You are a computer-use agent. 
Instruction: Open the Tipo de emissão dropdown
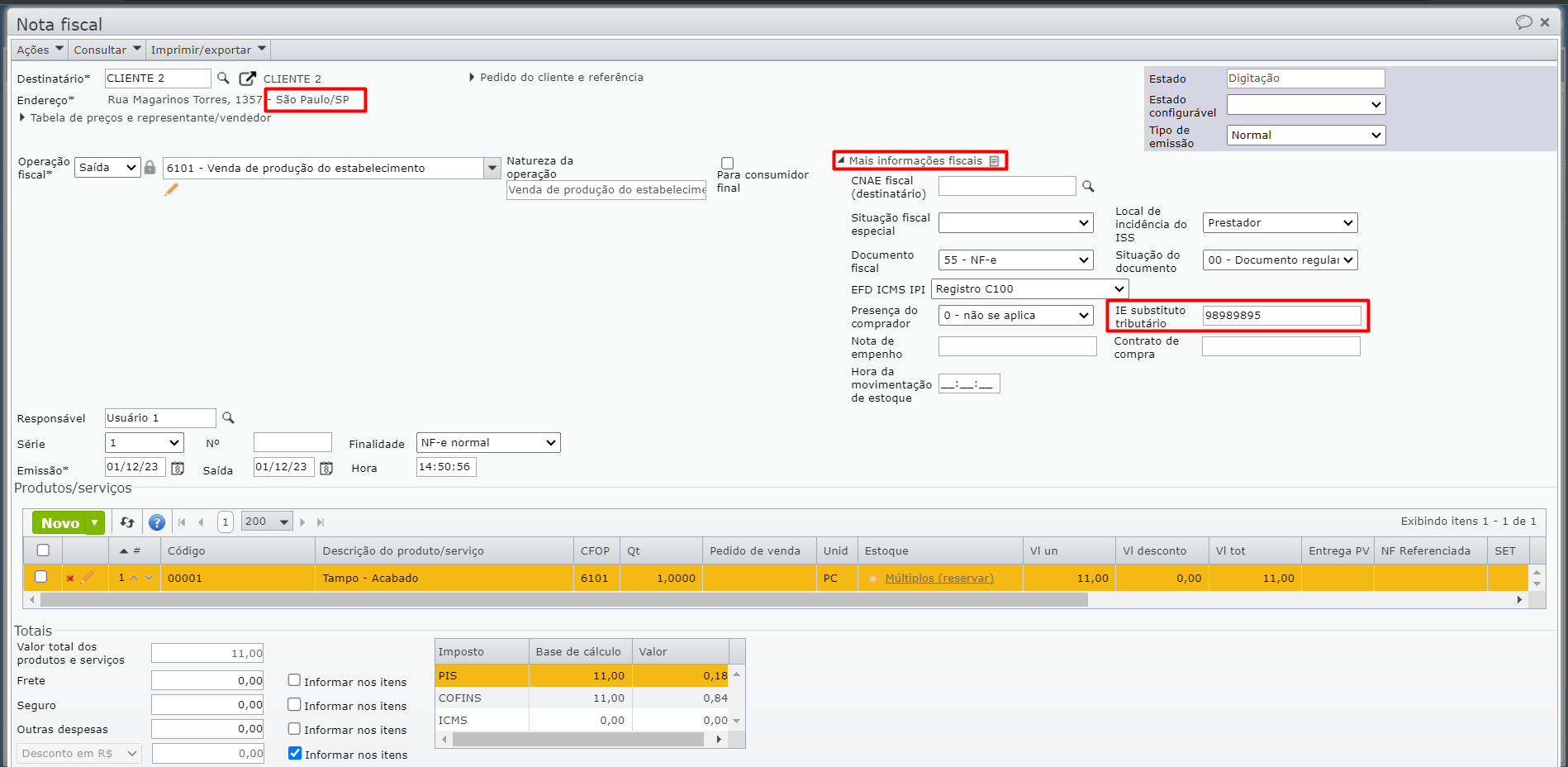(1306, 136)
